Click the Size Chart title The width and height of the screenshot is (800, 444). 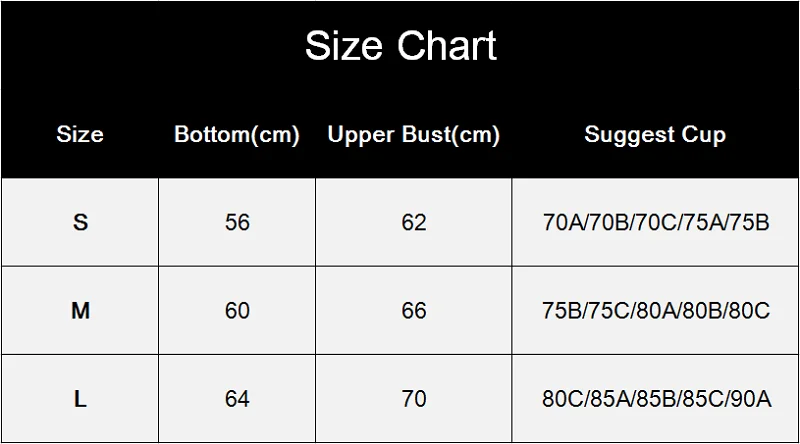pos(401,46)
